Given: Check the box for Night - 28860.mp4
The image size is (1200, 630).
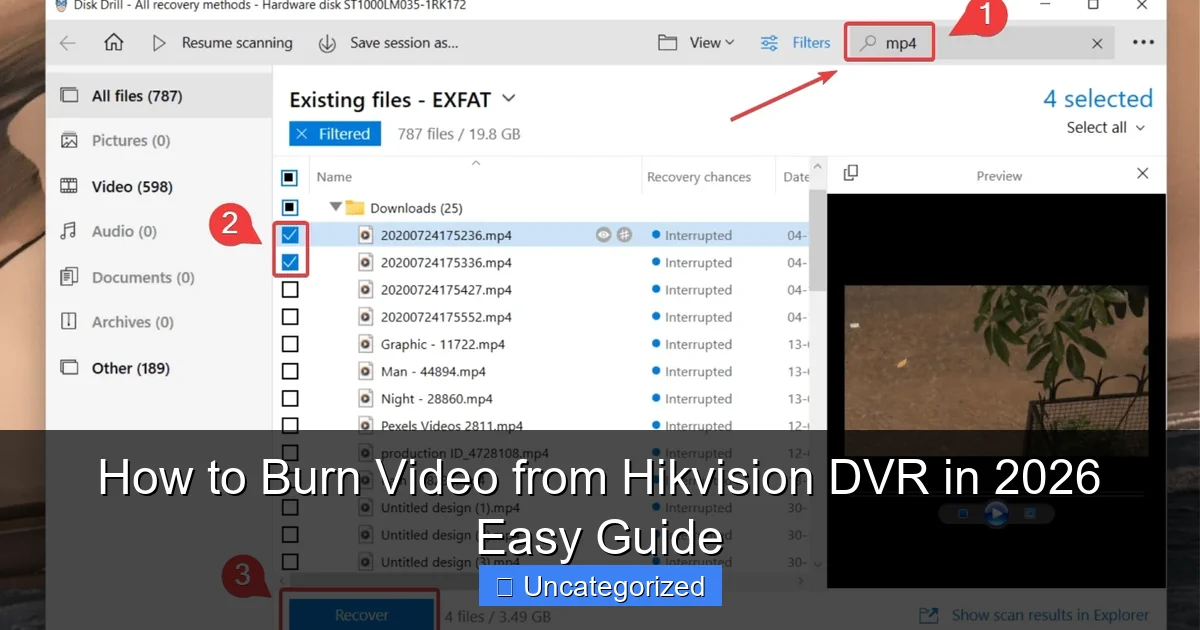Looking at the screenshot, I should pos(290,397).
